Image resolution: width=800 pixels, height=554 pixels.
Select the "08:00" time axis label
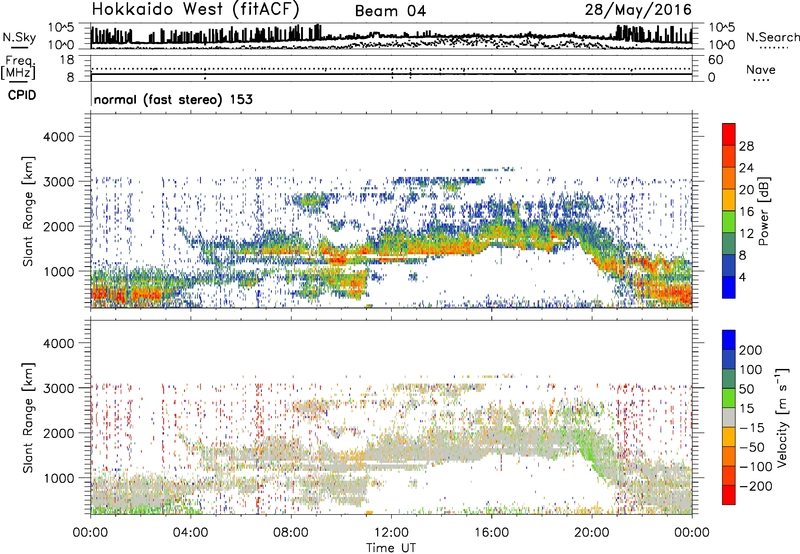pyautogui.click(x=291, y=533)
